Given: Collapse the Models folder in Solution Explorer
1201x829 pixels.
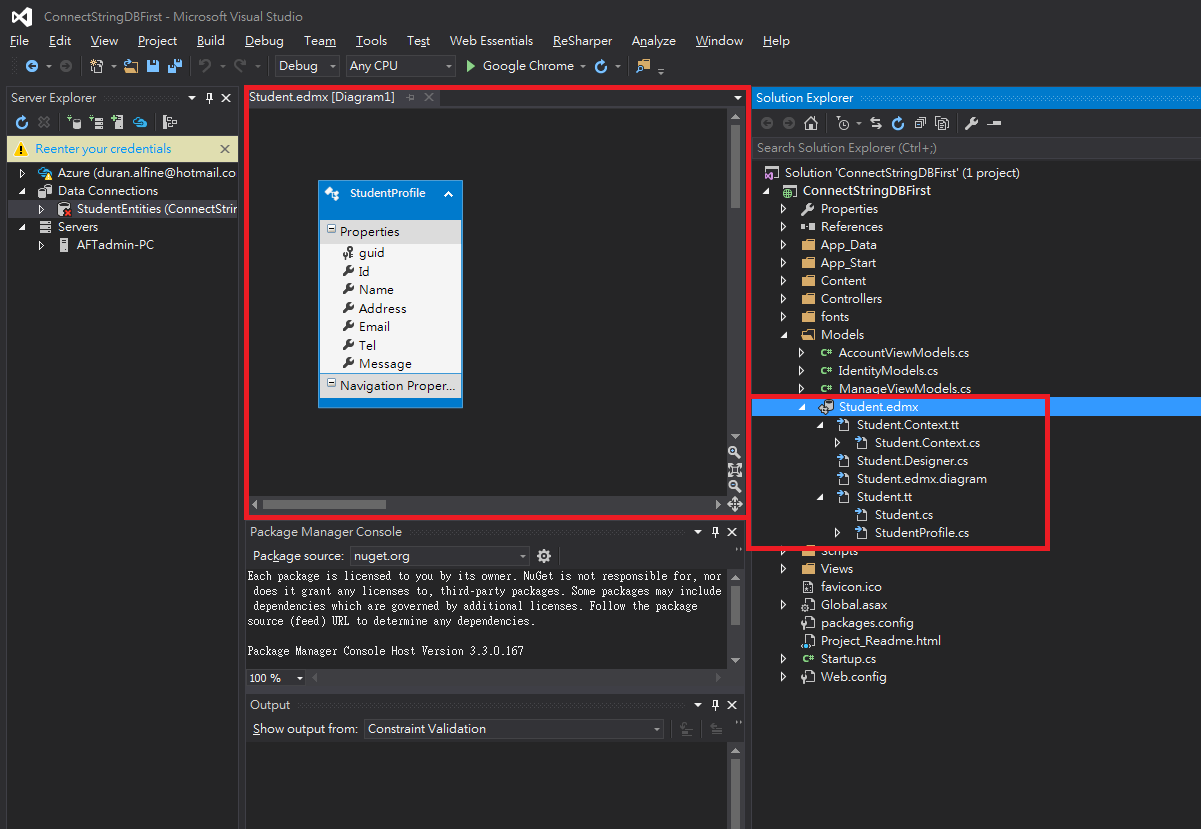Looking at the screenshot, I should pos(784,335).
